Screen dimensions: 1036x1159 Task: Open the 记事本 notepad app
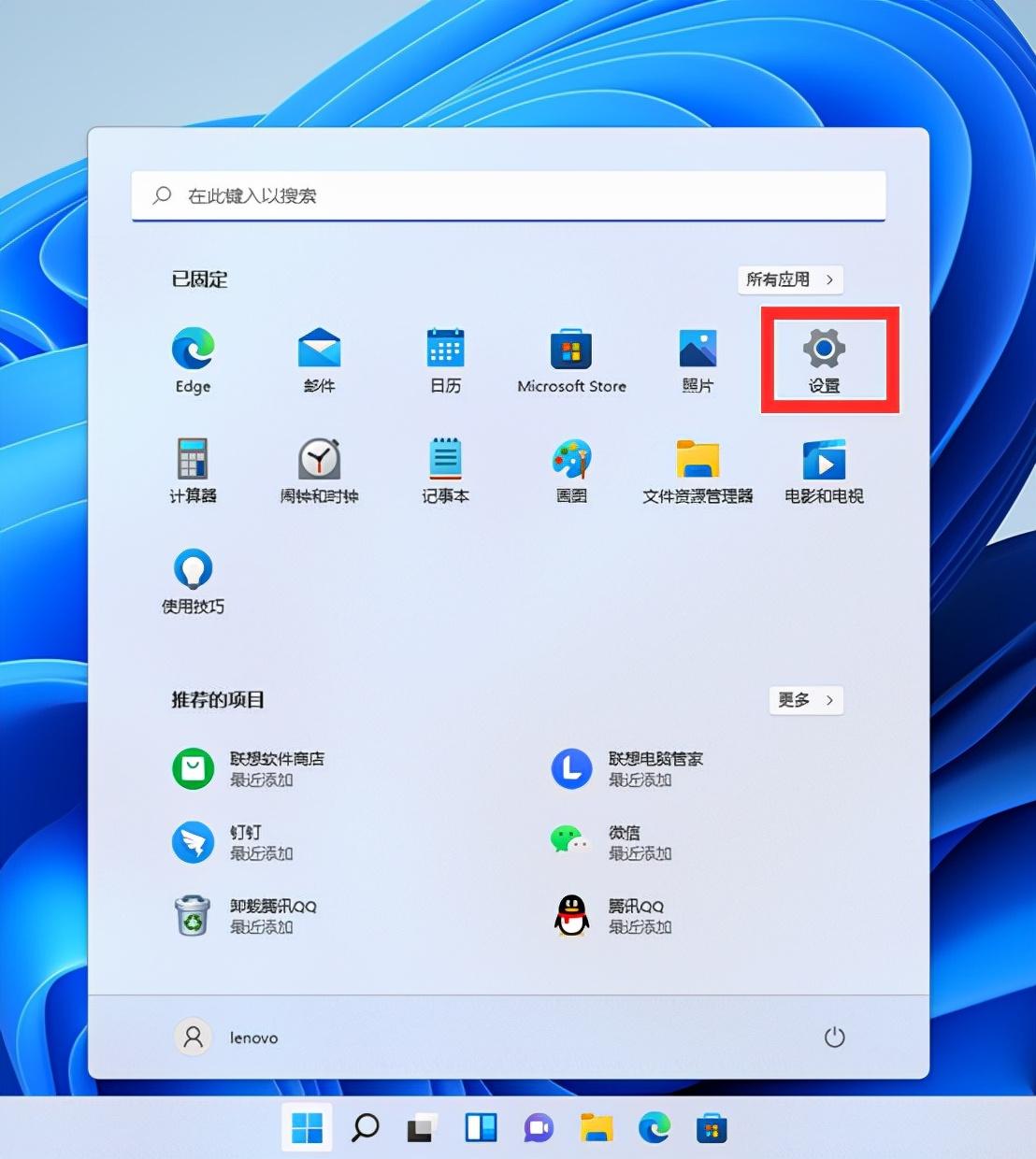point(445,471)
